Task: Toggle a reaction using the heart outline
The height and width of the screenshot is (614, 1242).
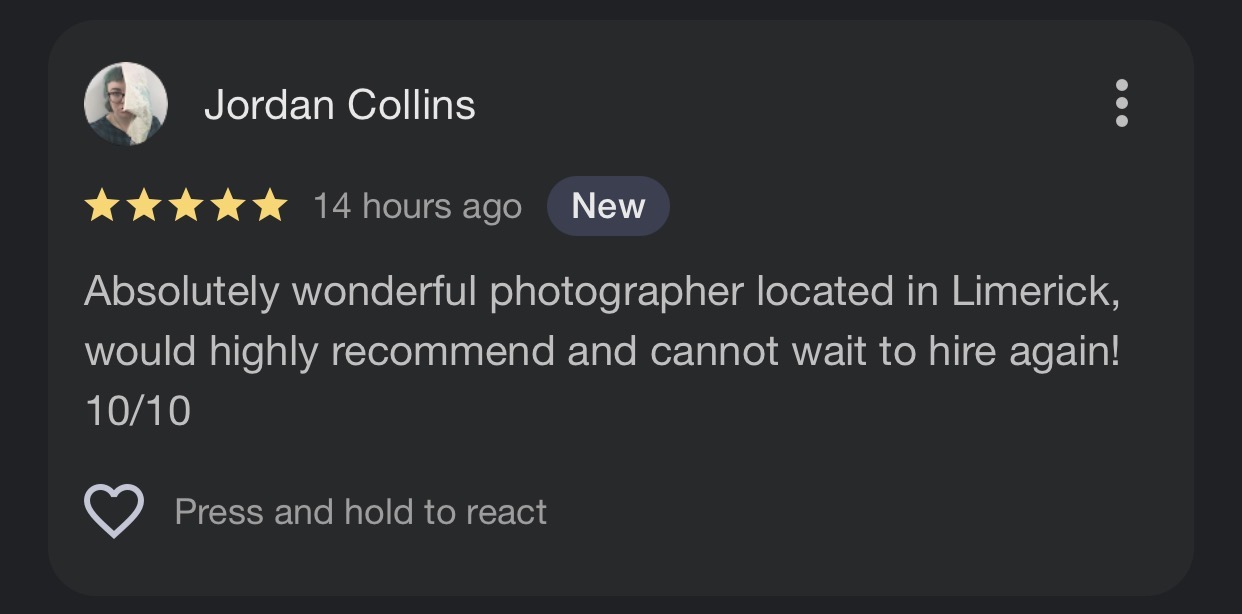Action: (x=113, y=511)
